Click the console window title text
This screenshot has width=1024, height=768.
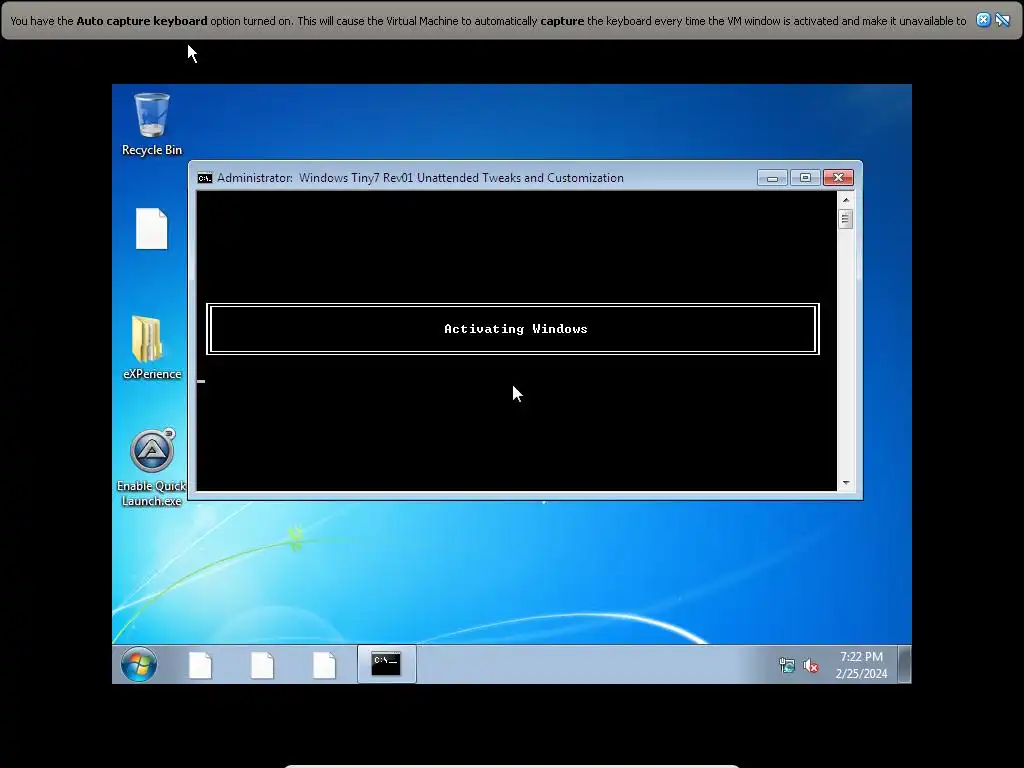(420, 178)
